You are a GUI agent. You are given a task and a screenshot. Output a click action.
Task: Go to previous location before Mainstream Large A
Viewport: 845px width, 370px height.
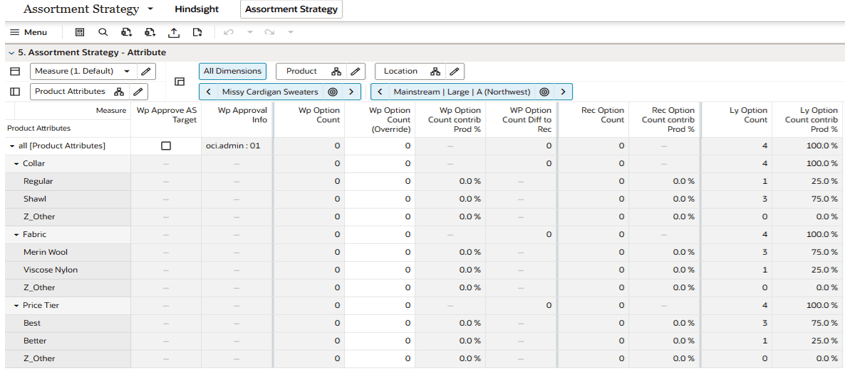pyautogui.click(x=380, y=92)
